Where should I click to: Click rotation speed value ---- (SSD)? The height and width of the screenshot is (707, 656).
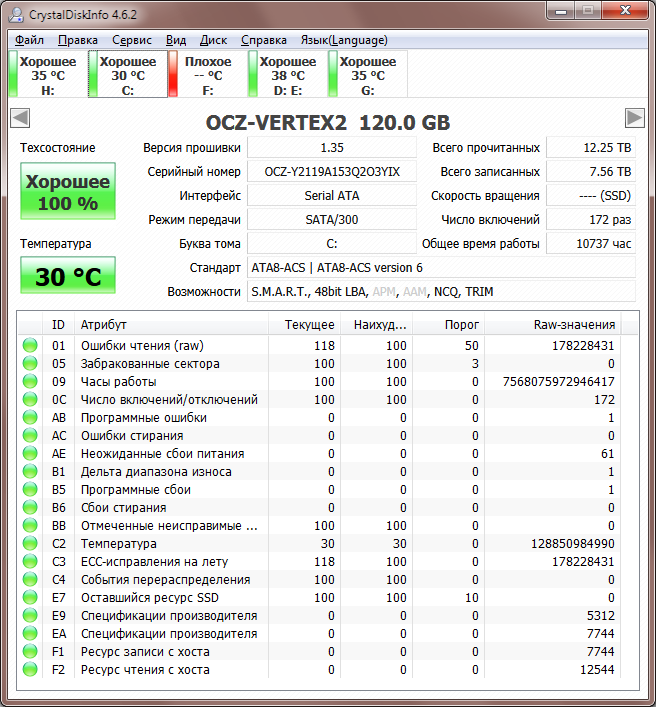click(591, 196)
